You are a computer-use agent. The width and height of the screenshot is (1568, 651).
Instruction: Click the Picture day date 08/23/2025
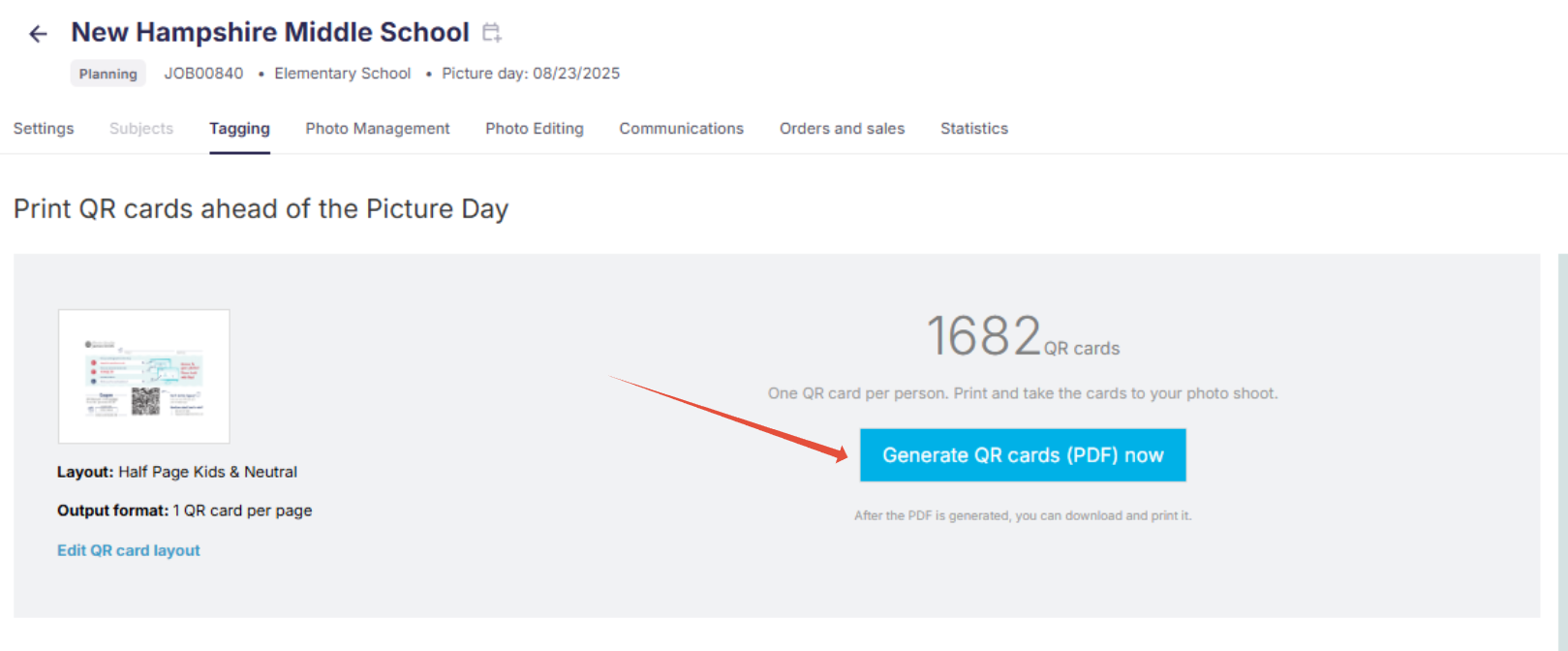point(575,74)
